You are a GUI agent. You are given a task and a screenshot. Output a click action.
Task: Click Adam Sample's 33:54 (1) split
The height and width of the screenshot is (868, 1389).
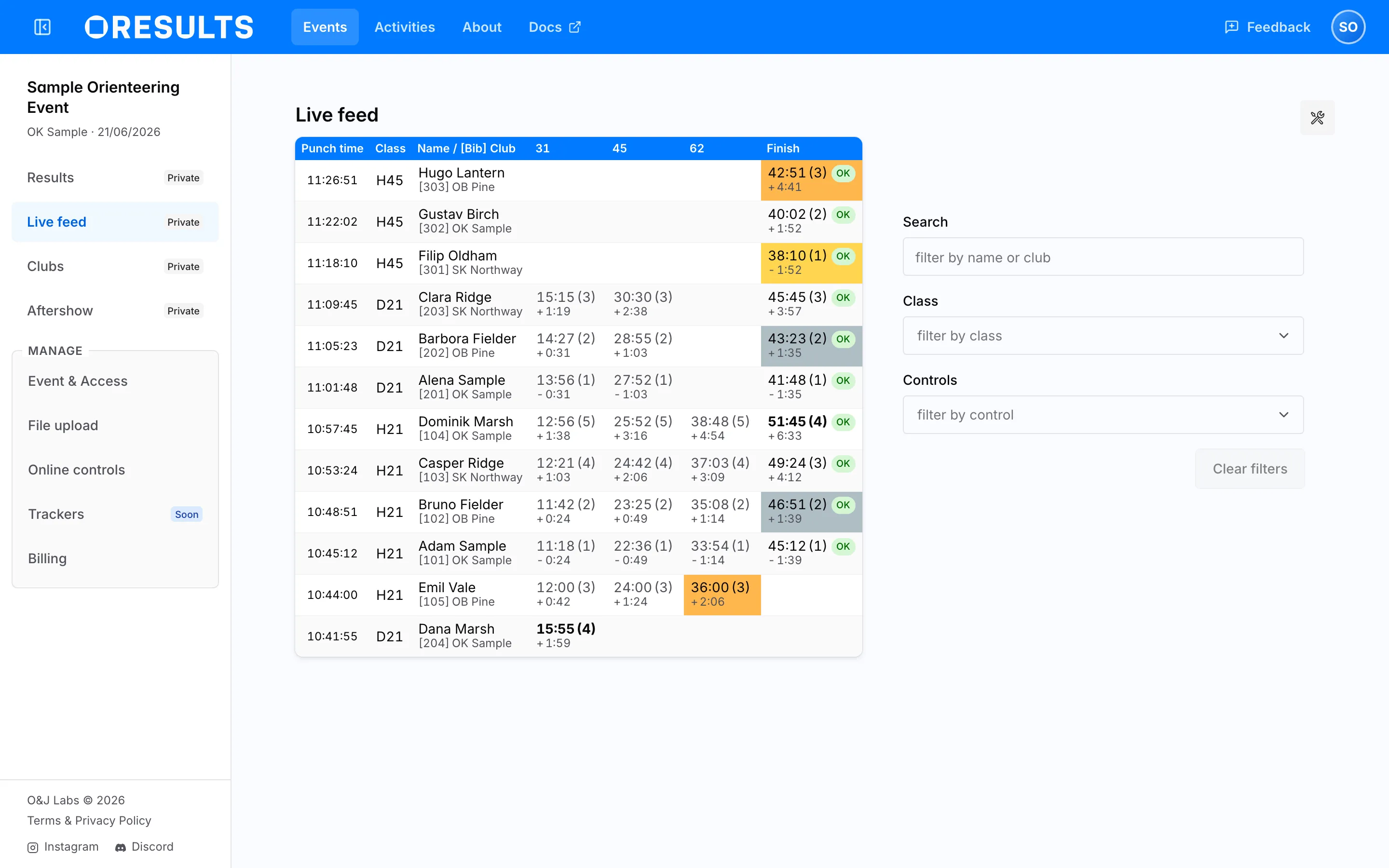720,546
